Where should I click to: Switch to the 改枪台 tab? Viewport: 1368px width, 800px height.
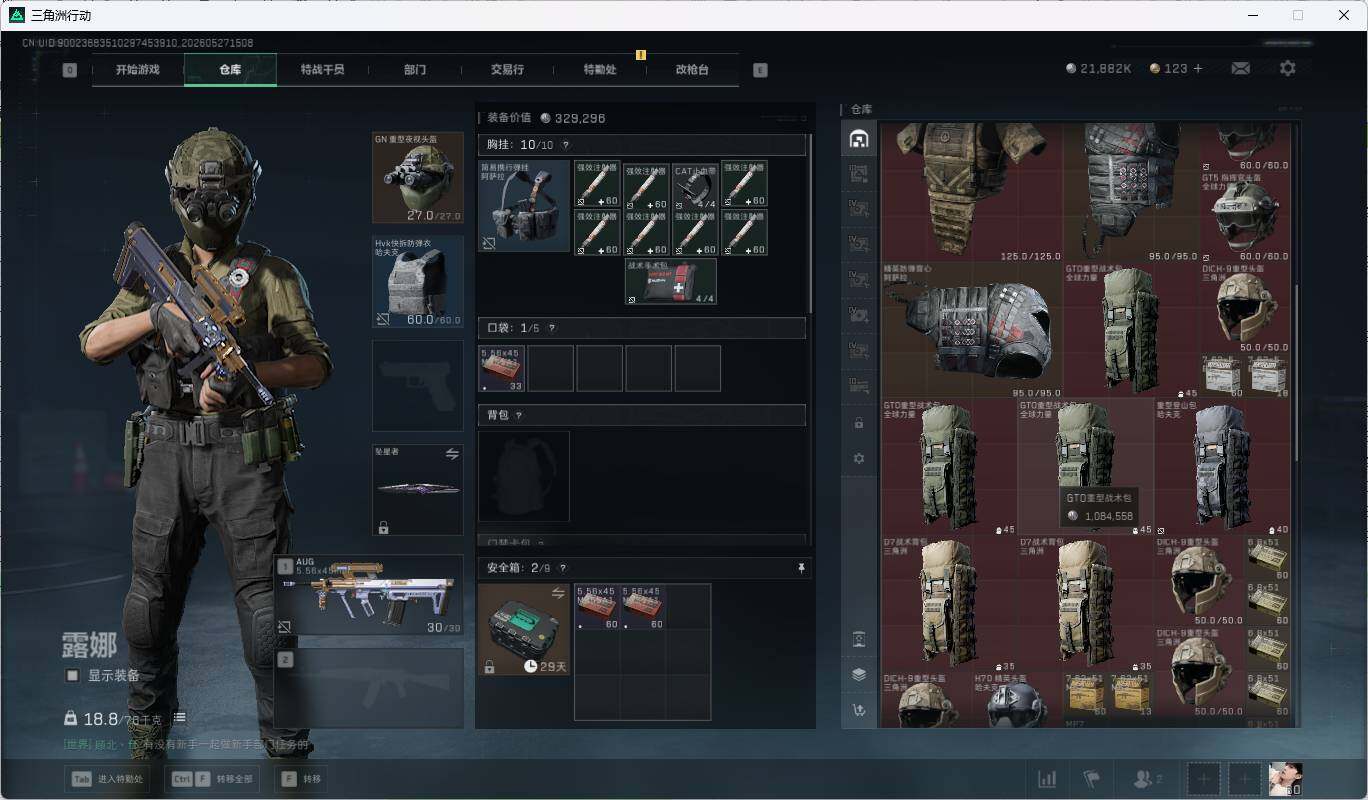tap(692, 70)
